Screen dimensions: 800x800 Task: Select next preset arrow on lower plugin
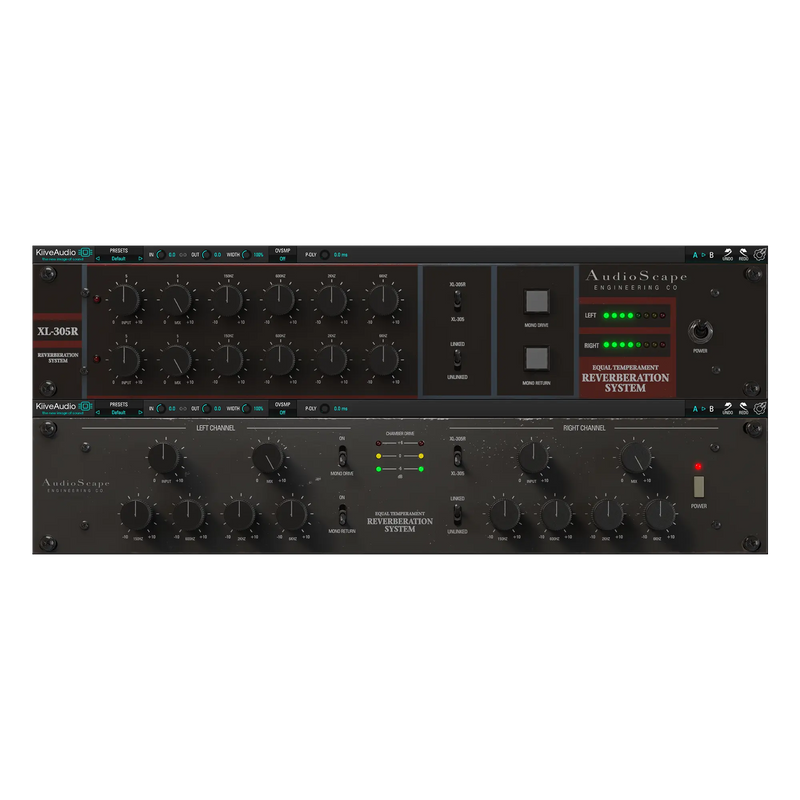tap(140, 413)
